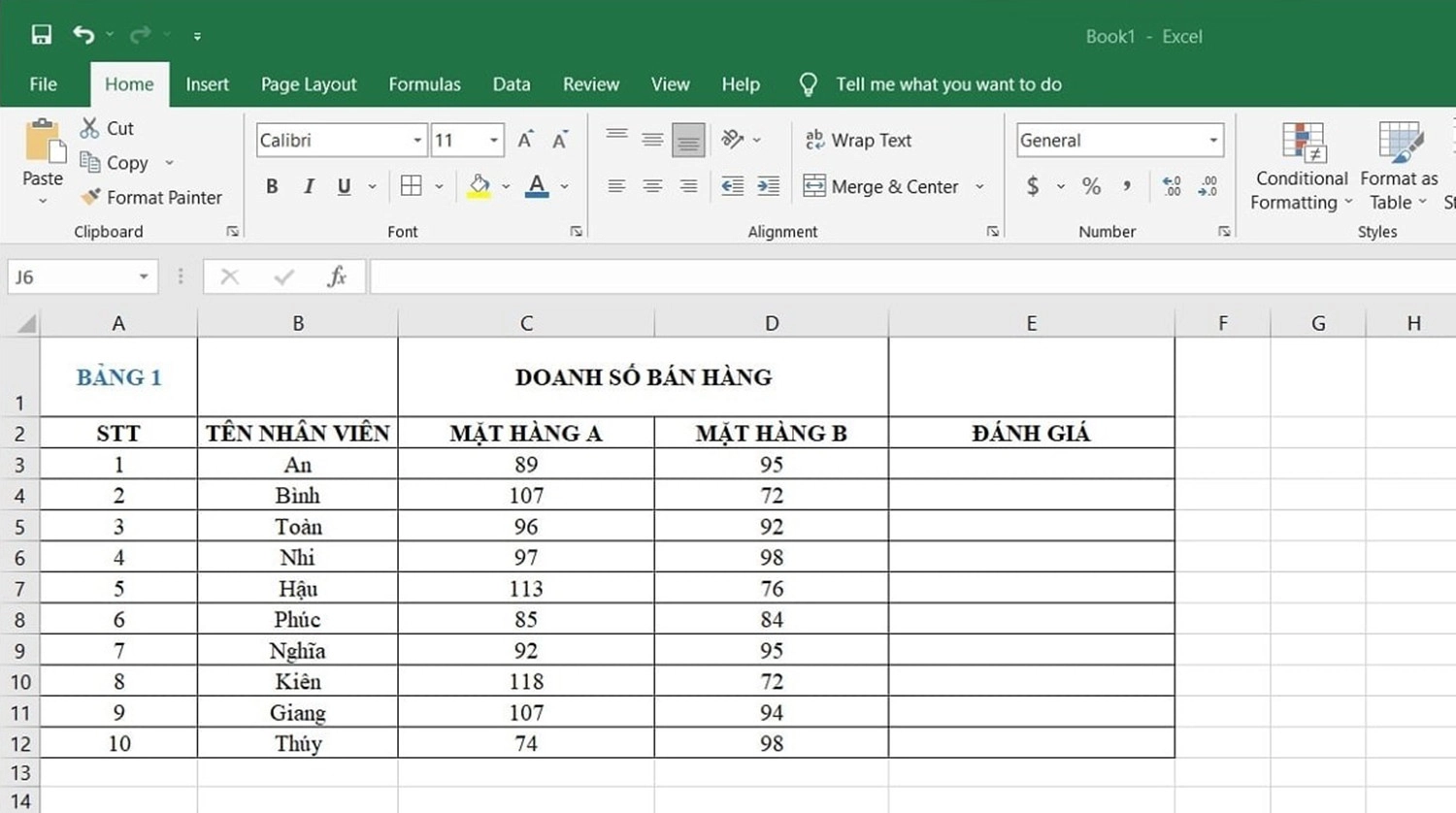Open the General number format dropdown
This screenshot has height=813, width=1456.
point(1213,141)
